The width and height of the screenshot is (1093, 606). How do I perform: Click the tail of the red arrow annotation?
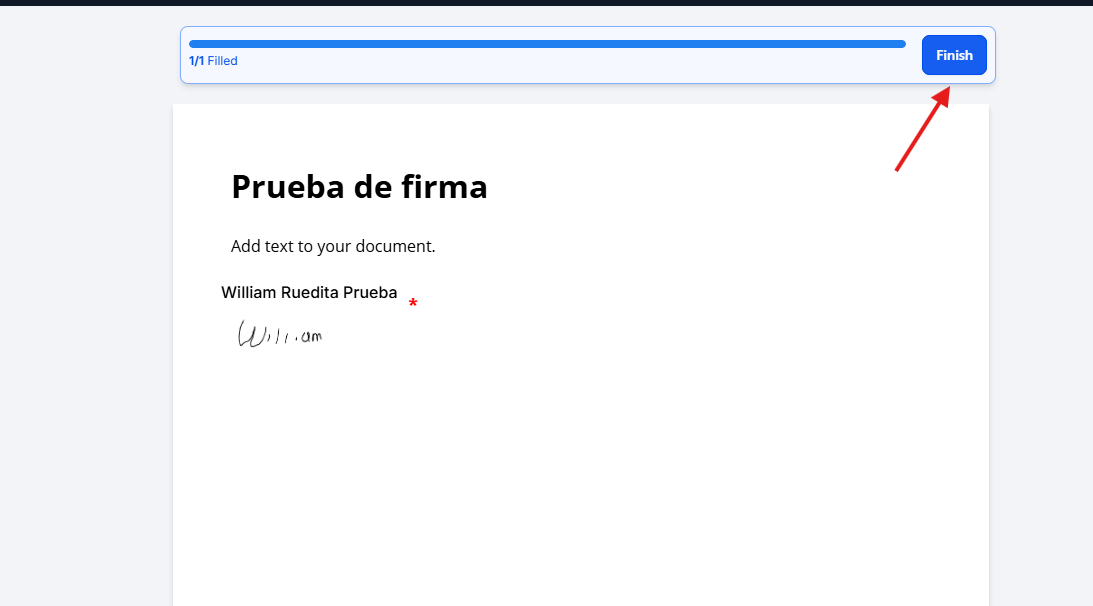[898, 168]
